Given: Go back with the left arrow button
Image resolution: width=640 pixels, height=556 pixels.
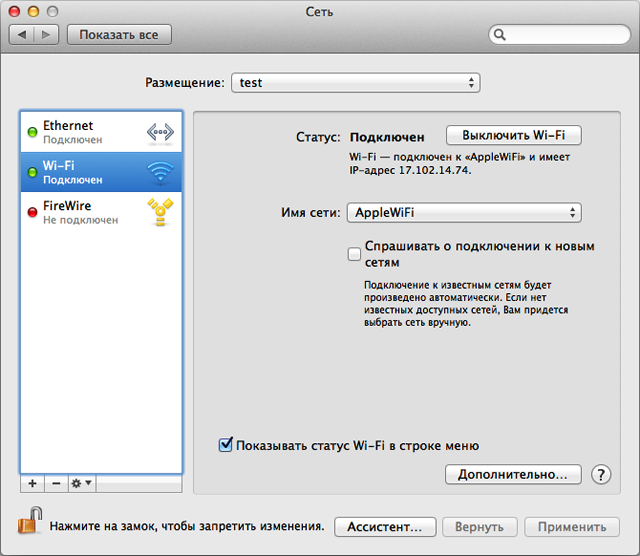Looking at the screenshot, I should pos(23,35).
